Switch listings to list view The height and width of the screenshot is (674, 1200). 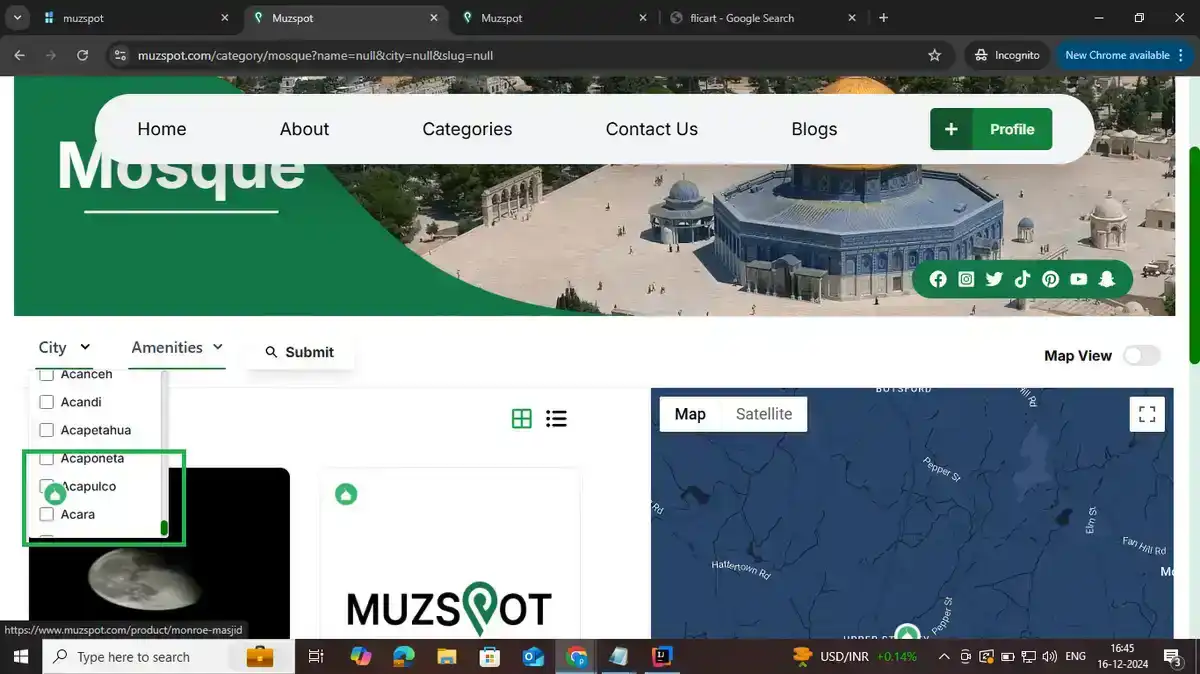557,418
